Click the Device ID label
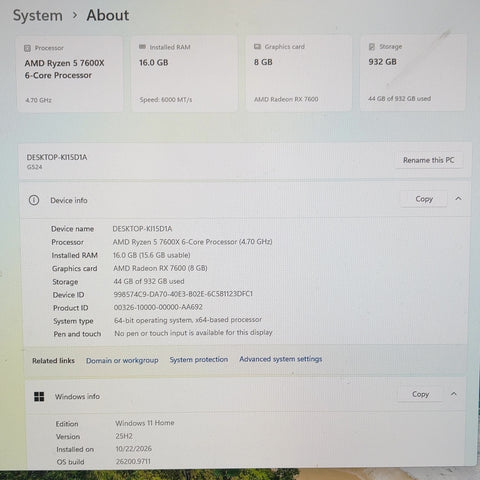Image resolution: width=480 pixels, height=480 pixels. pos(68,295)
